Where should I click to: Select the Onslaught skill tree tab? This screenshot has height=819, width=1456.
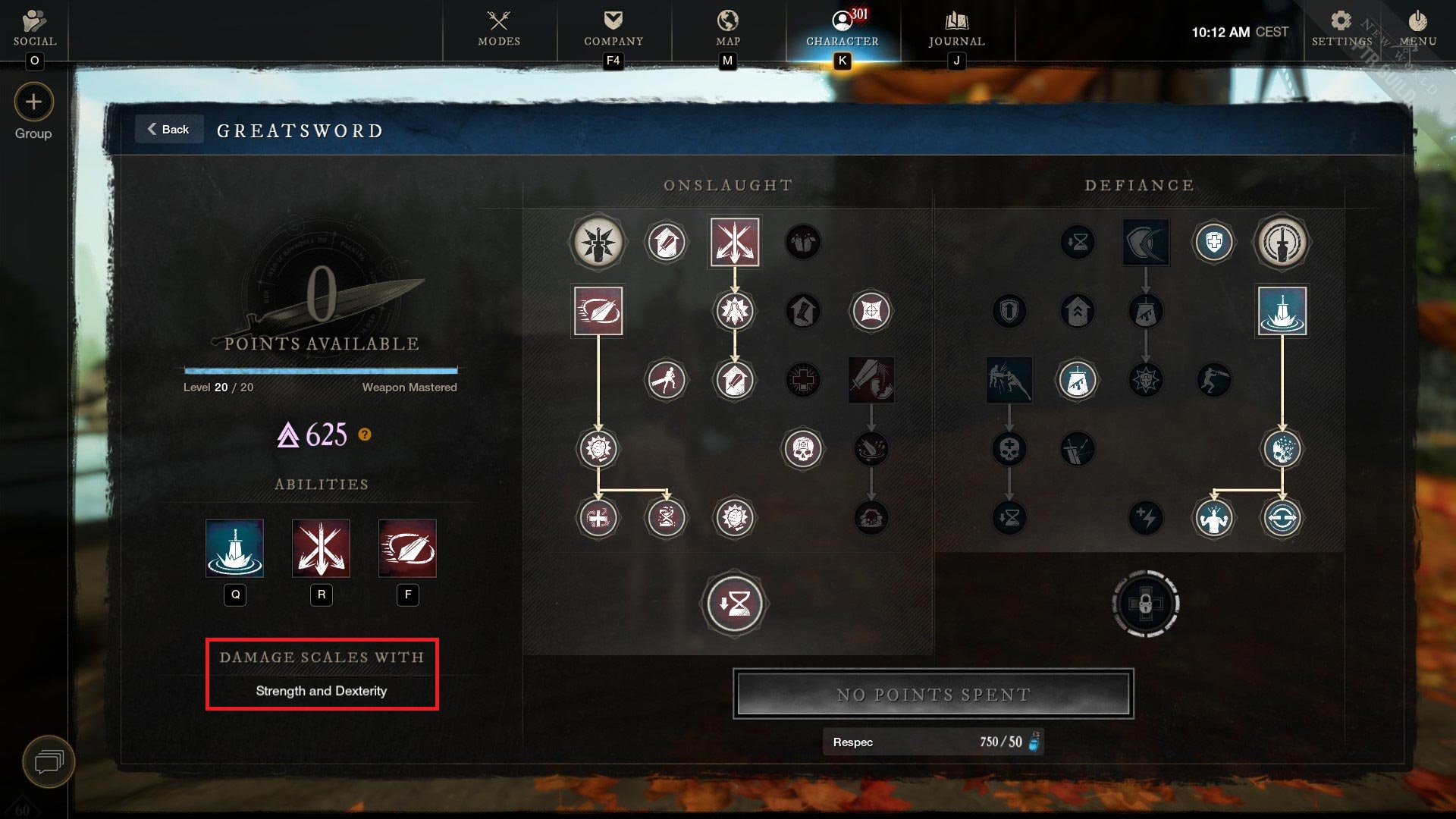click(729, 184)
